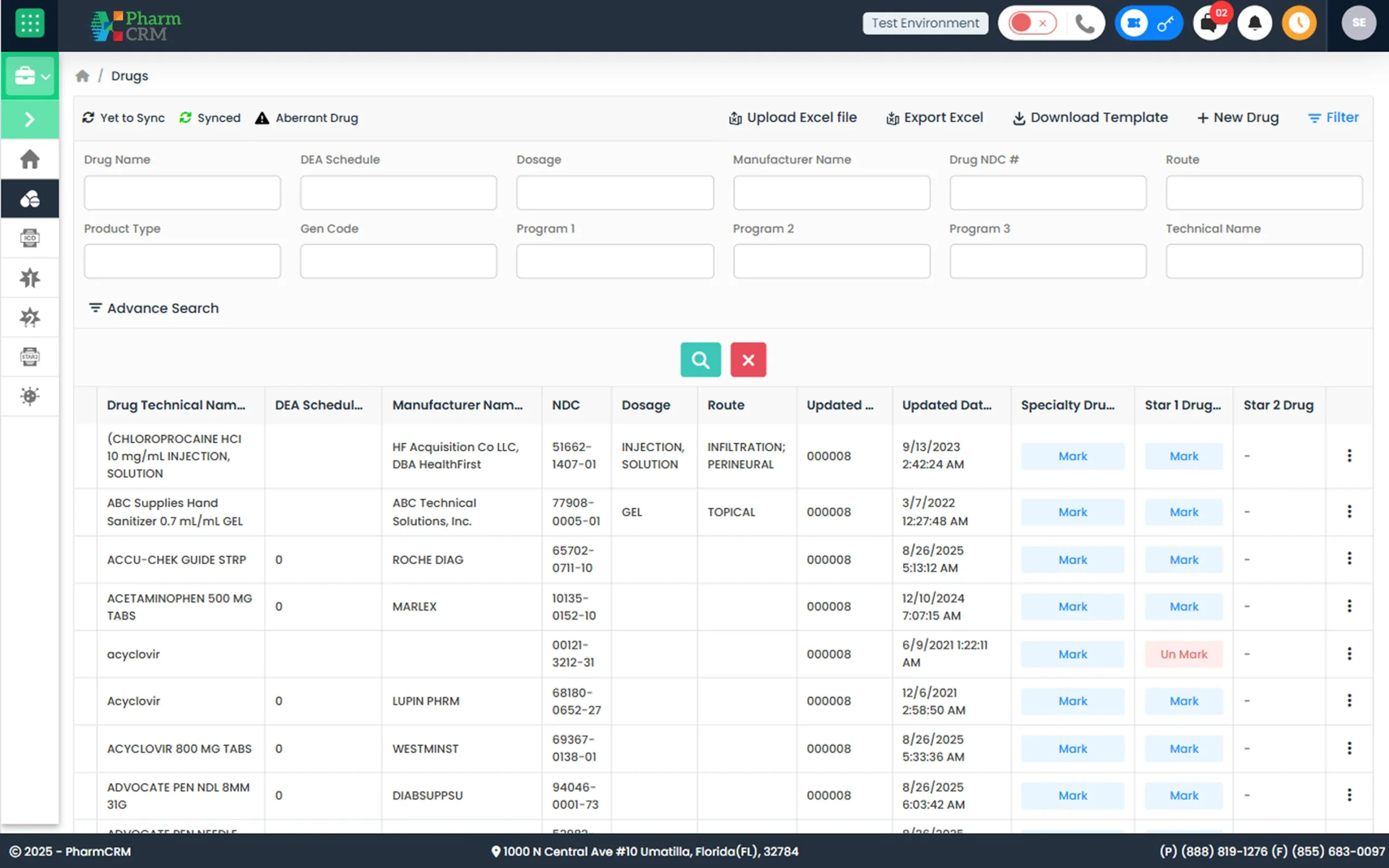Go to Home in left sidebar
Image resolution: width=1389 pixels, height=868 pixels.
pos(30,159)
